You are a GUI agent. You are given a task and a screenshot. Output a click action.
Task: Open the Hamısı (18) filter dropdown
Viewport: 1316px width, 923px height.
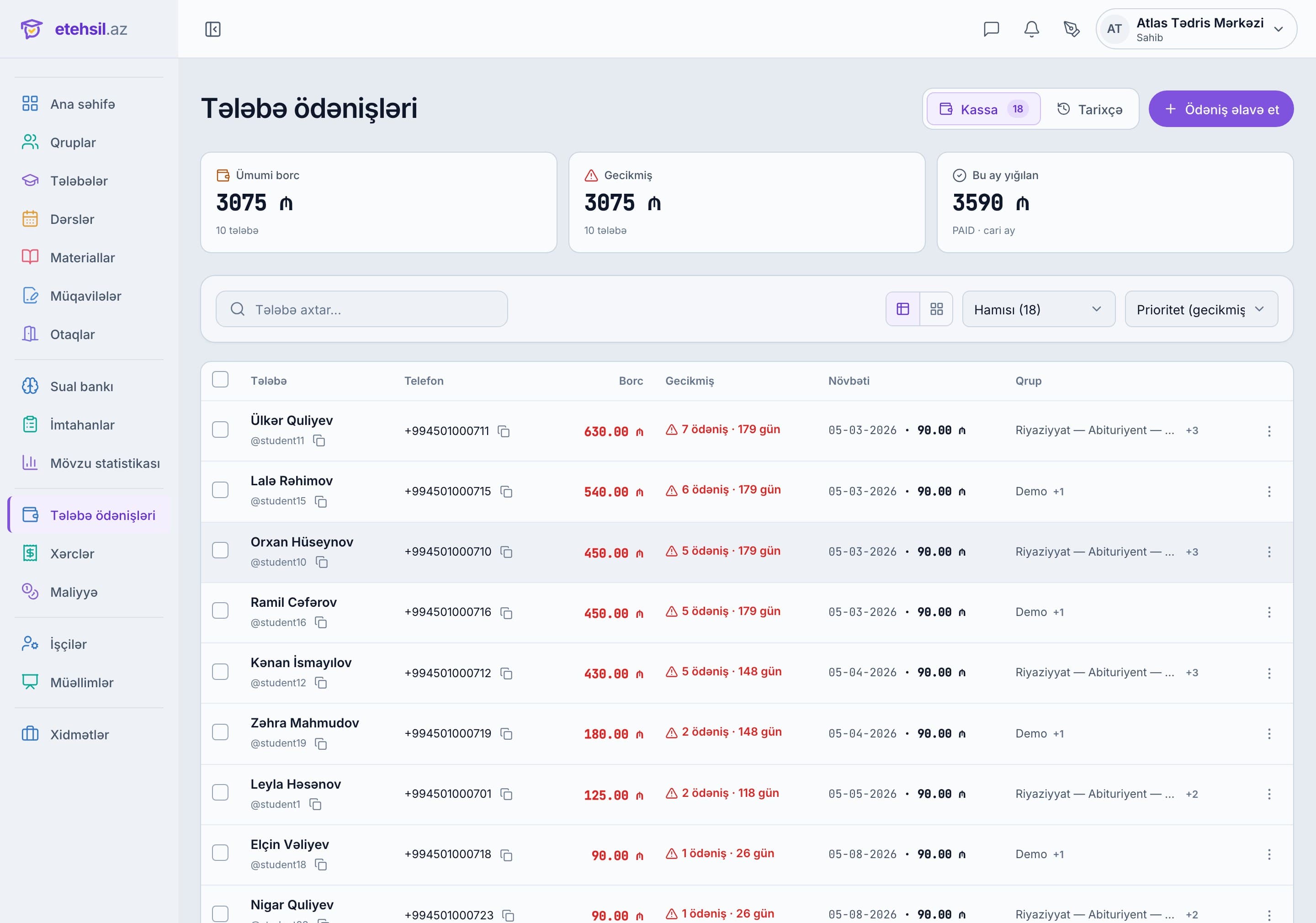tap(1038, 310)
